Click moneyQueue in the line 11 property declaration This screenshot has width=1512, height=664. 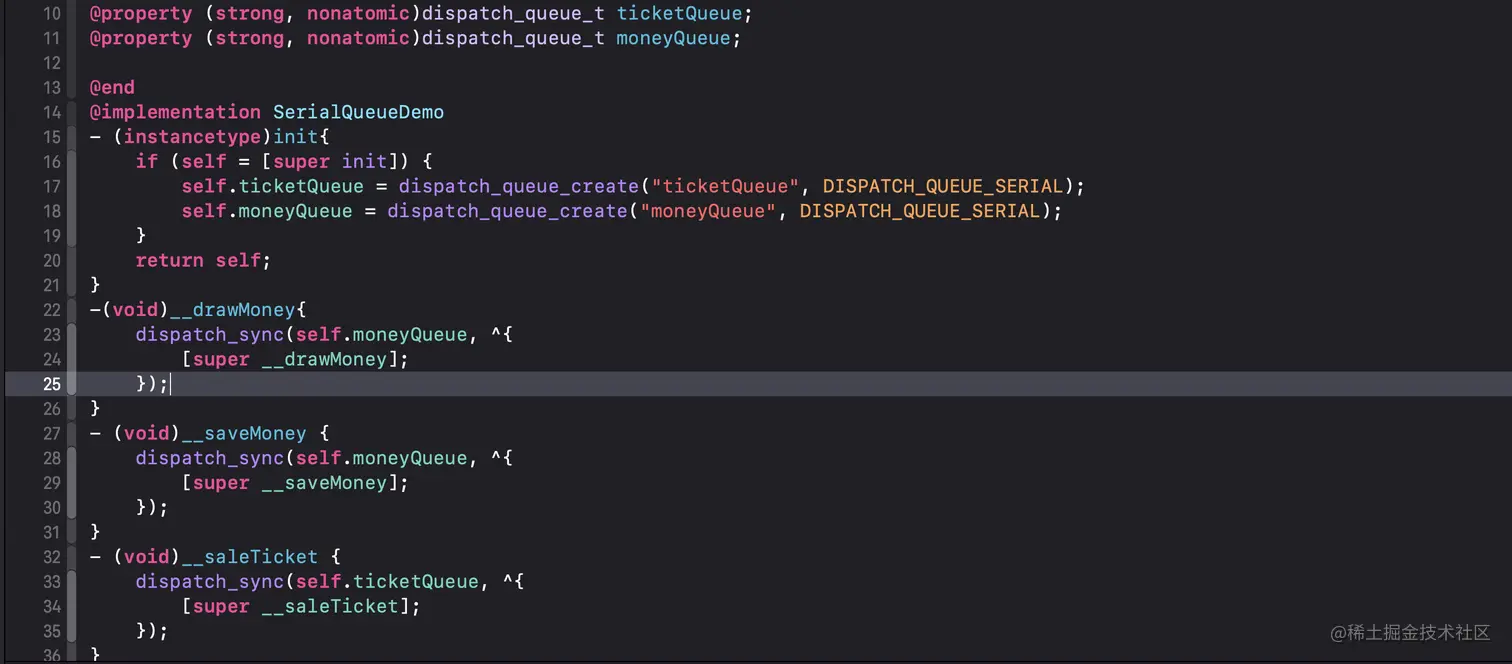tap(673, 39)
